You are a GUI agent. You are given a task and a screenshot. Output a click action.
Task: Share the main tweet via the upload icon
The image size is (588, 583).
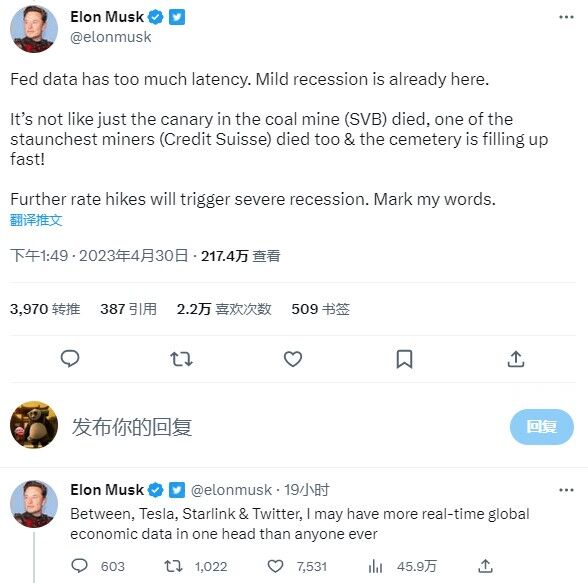coord(516,359)
